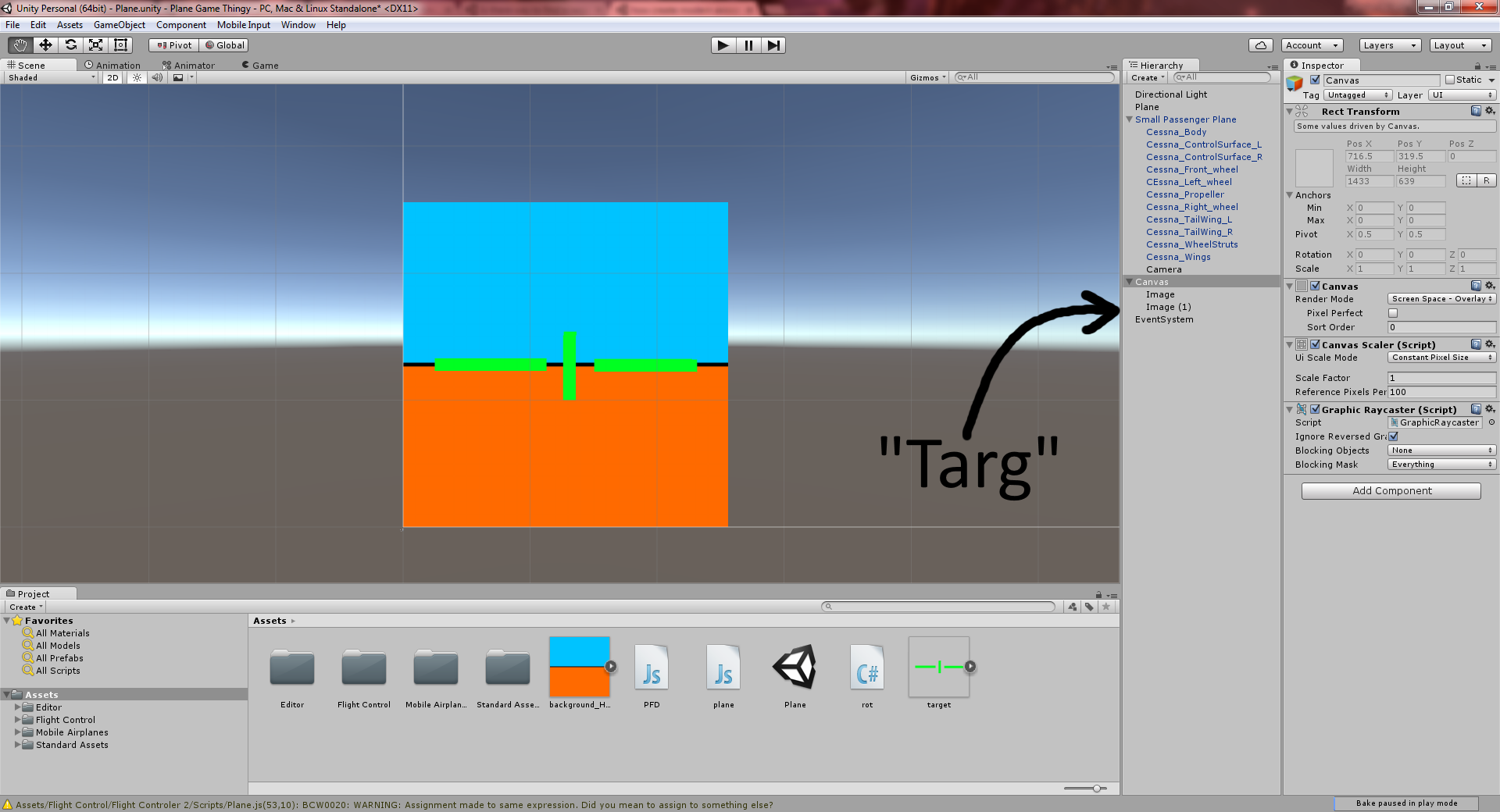Select the Rotate tool
Viewport: 1500px width, 812px height.
coord(70,45)
